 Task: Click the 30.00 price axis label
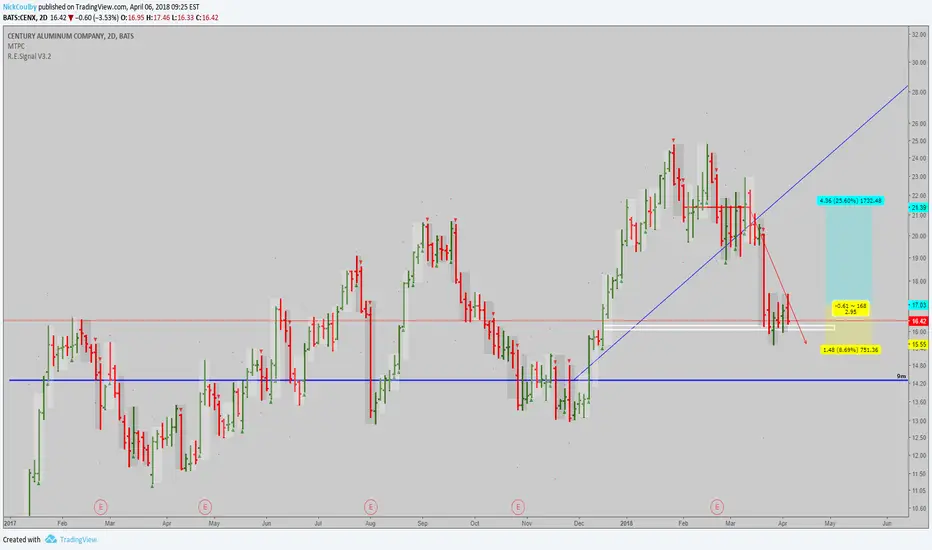pyautogui.click(x=918, y=62)
